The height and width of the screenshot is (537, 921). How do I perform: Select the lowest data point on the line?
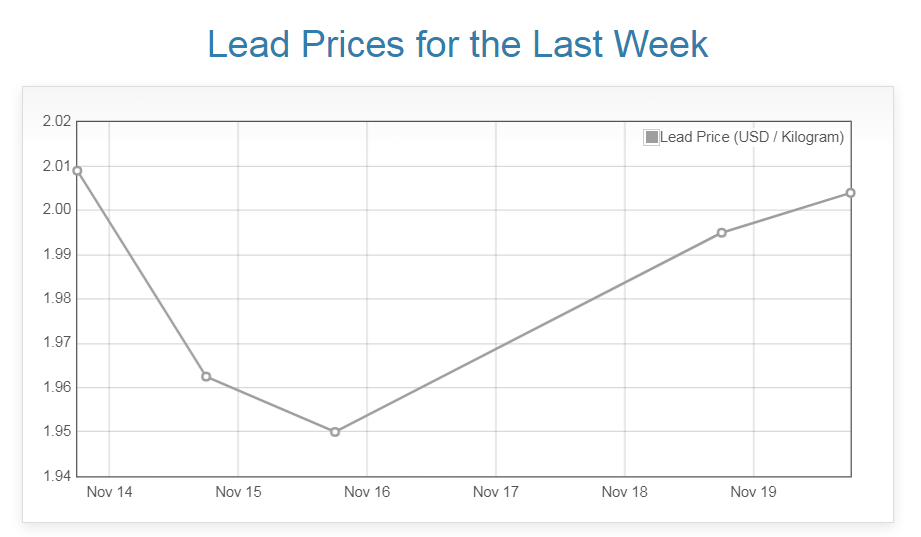335,432
